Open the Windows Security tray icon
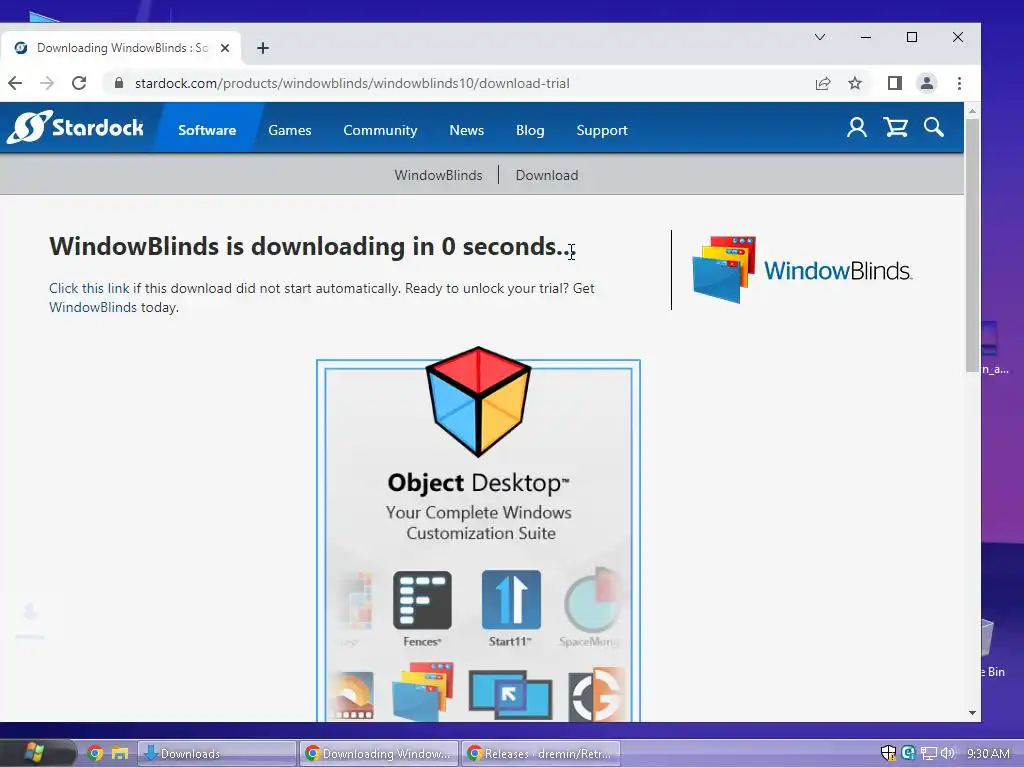Screen dimensions: 1024x768 [x=888, y=753]
